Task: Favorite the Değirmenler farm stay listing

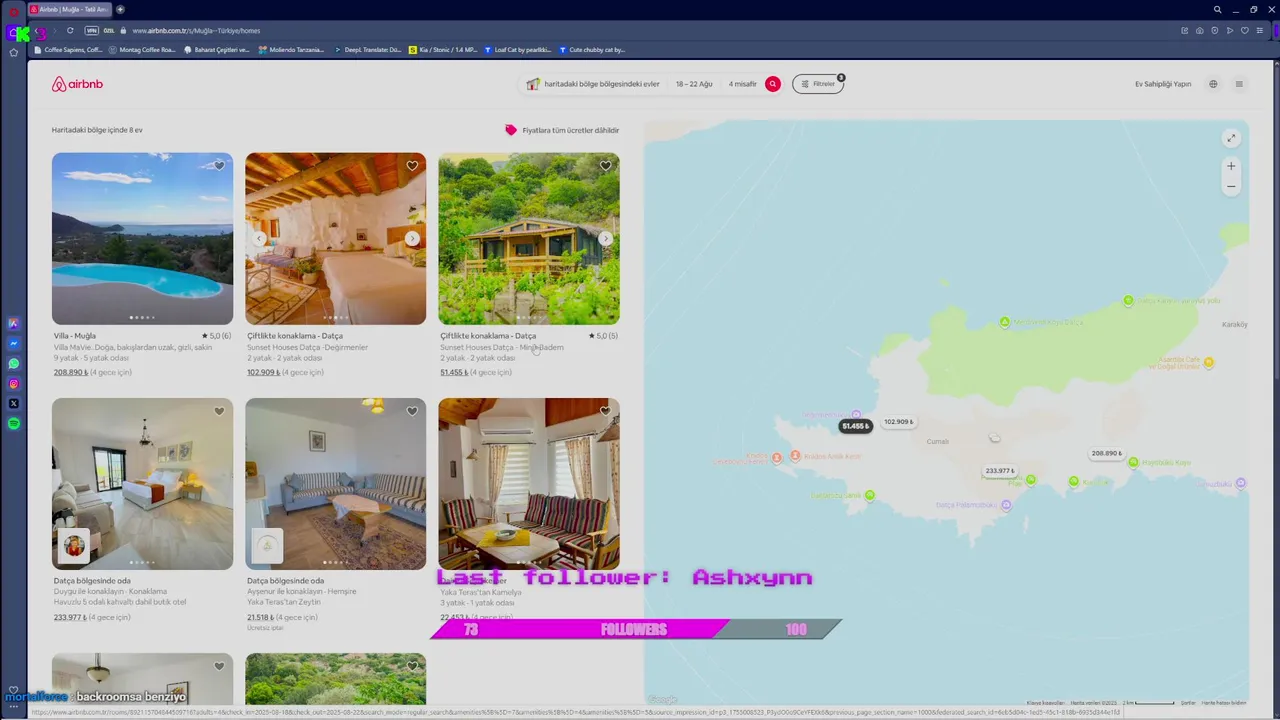Action: point(412,166)
